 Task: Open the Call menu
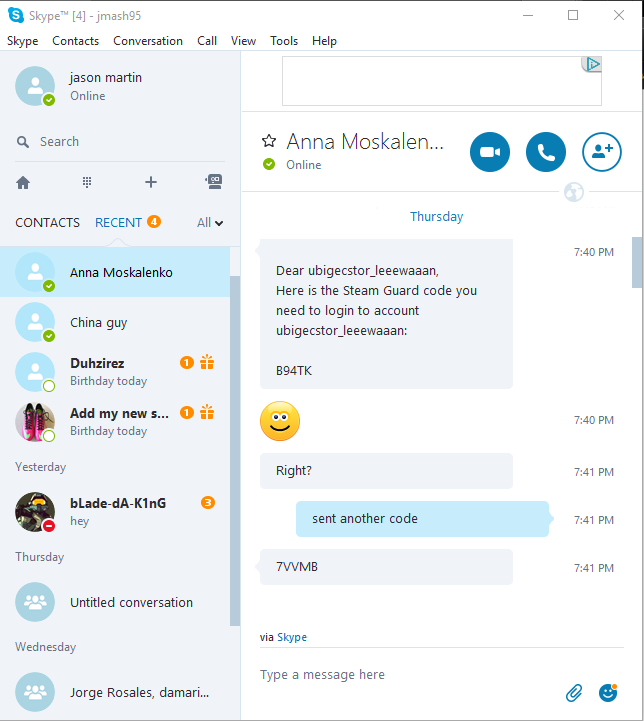207,41
